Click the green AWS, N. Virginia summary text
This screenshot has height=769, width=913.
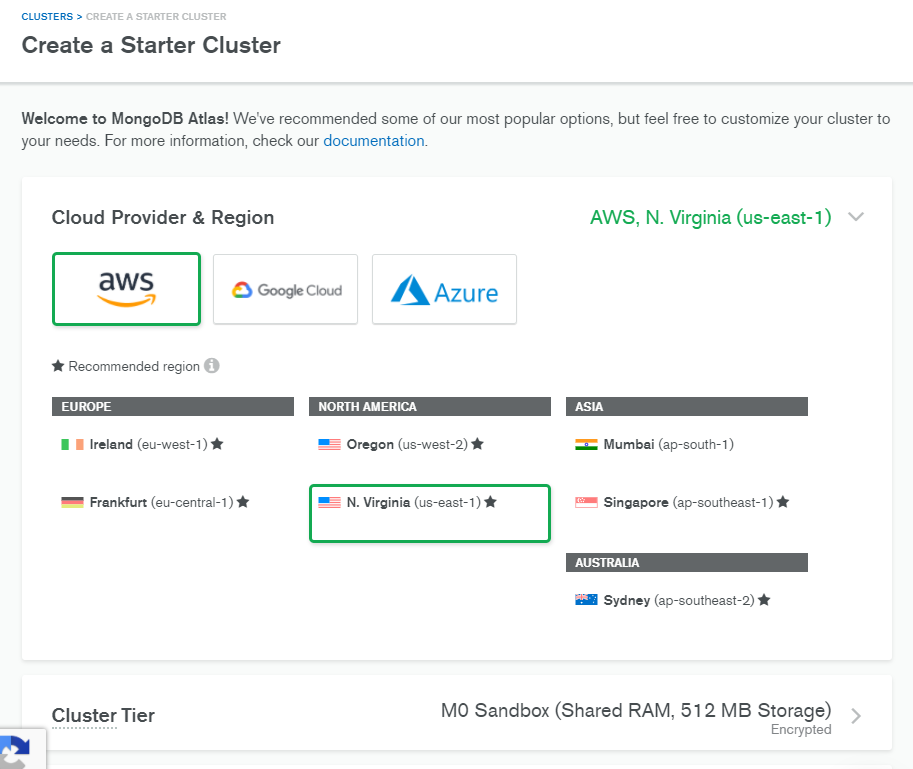click(710, 217)
